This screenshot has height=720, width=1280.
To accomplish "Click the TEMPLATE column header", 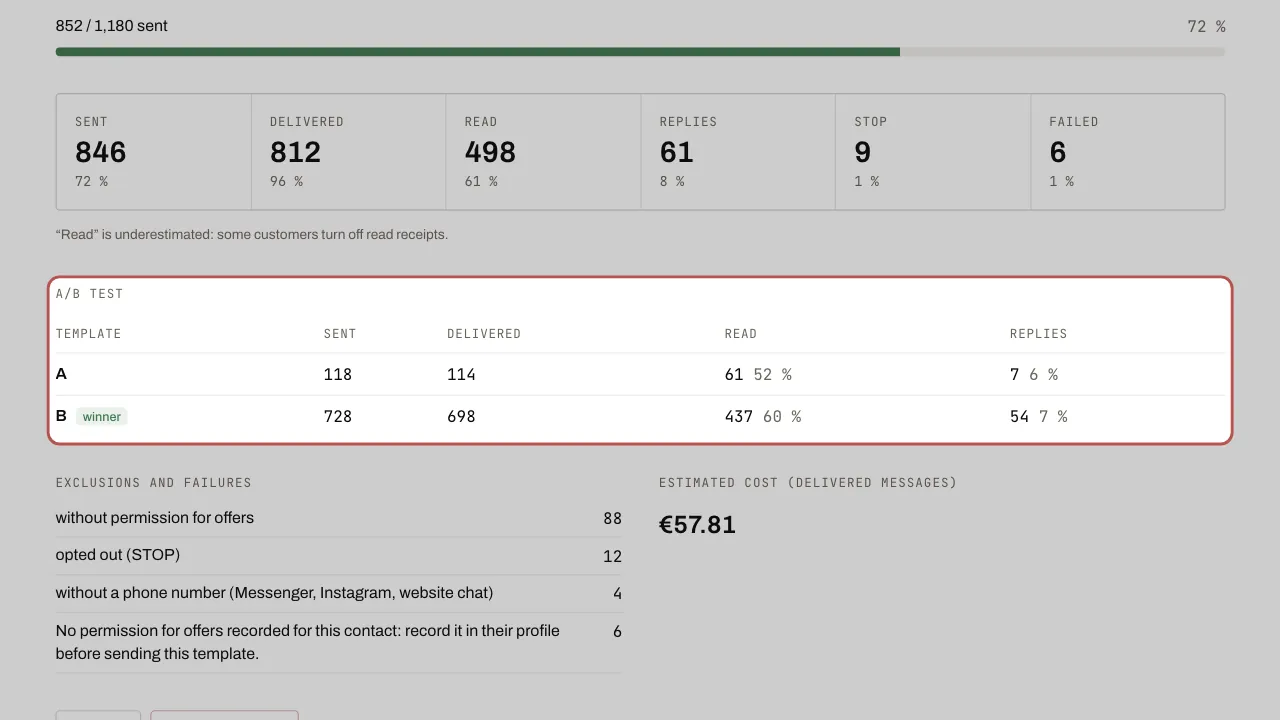I will [89, 334].
